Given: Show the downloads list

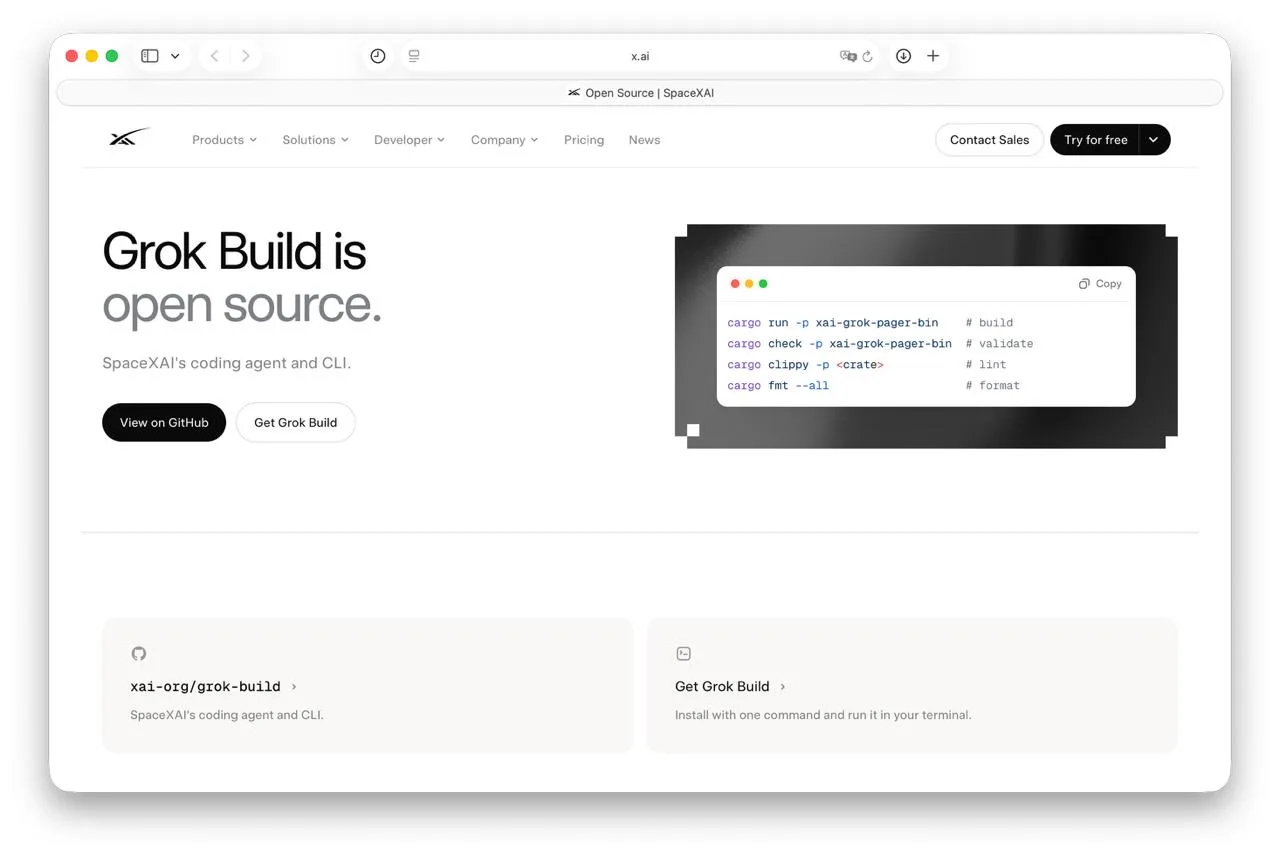Looking at the screenshot, I should (903, 56).
